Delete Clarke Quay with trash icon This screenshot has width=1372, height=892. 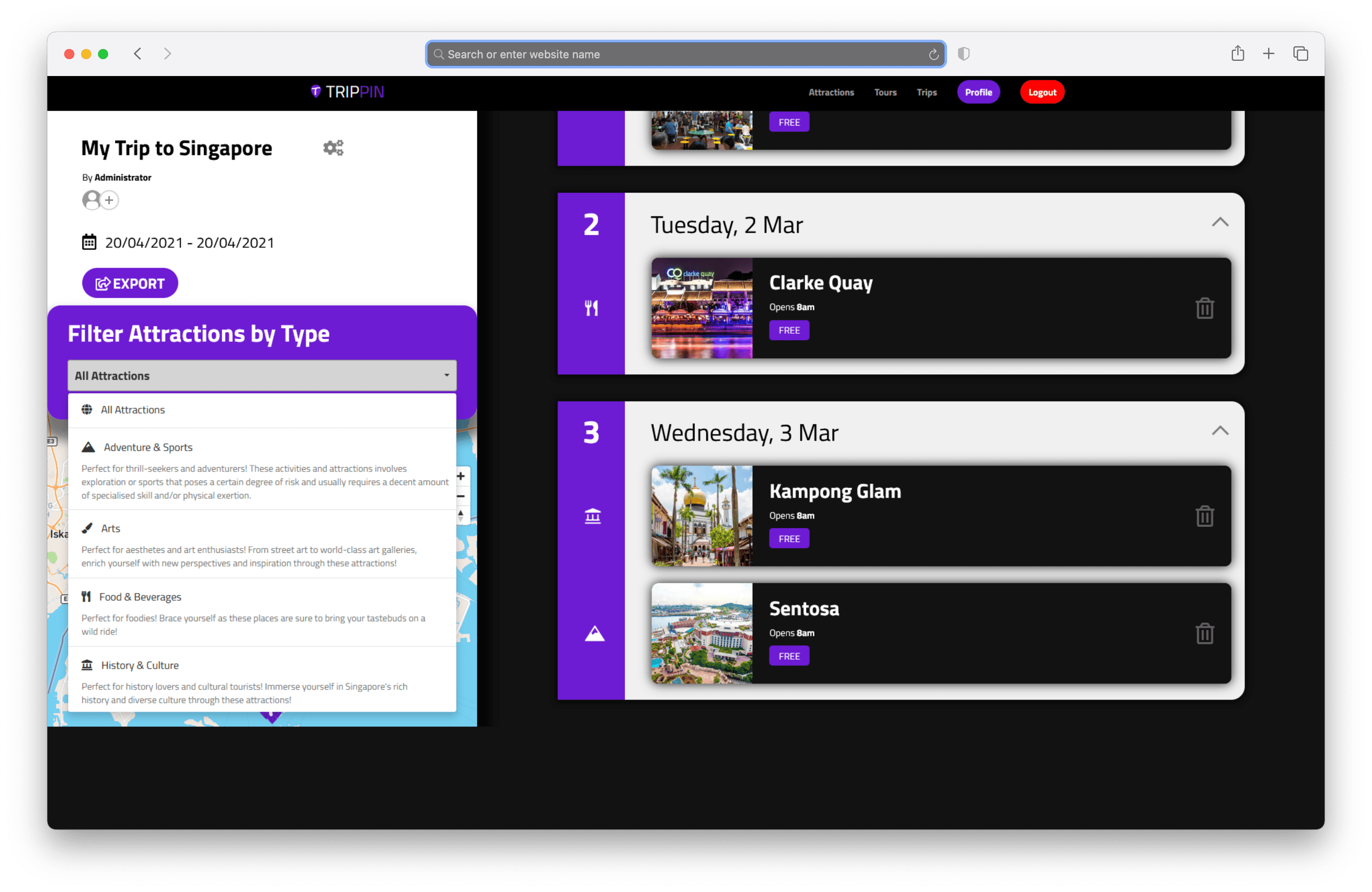(x=1204, y=308)
